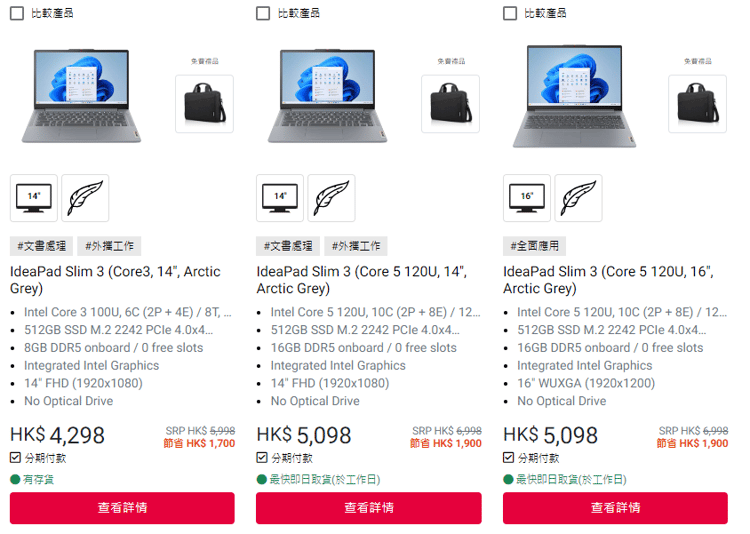Click 查看詳情 for the HK$ 4,298 laptop

[x=122, y=508]
